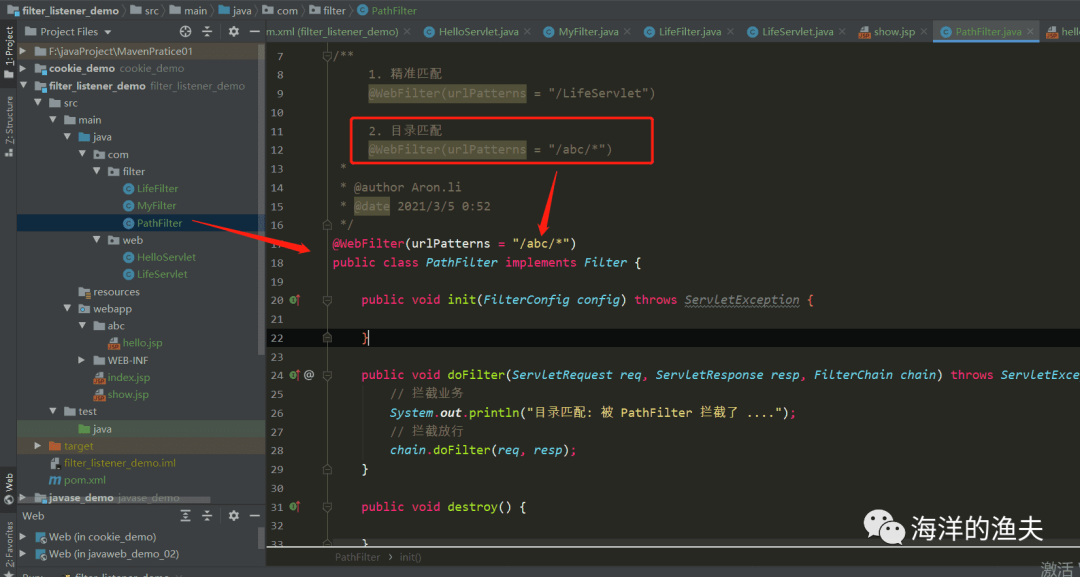Hide the Project panel with minus icon
This screenshot has width=1080, height=577.
pyautogui.click(x=254, y=32)
